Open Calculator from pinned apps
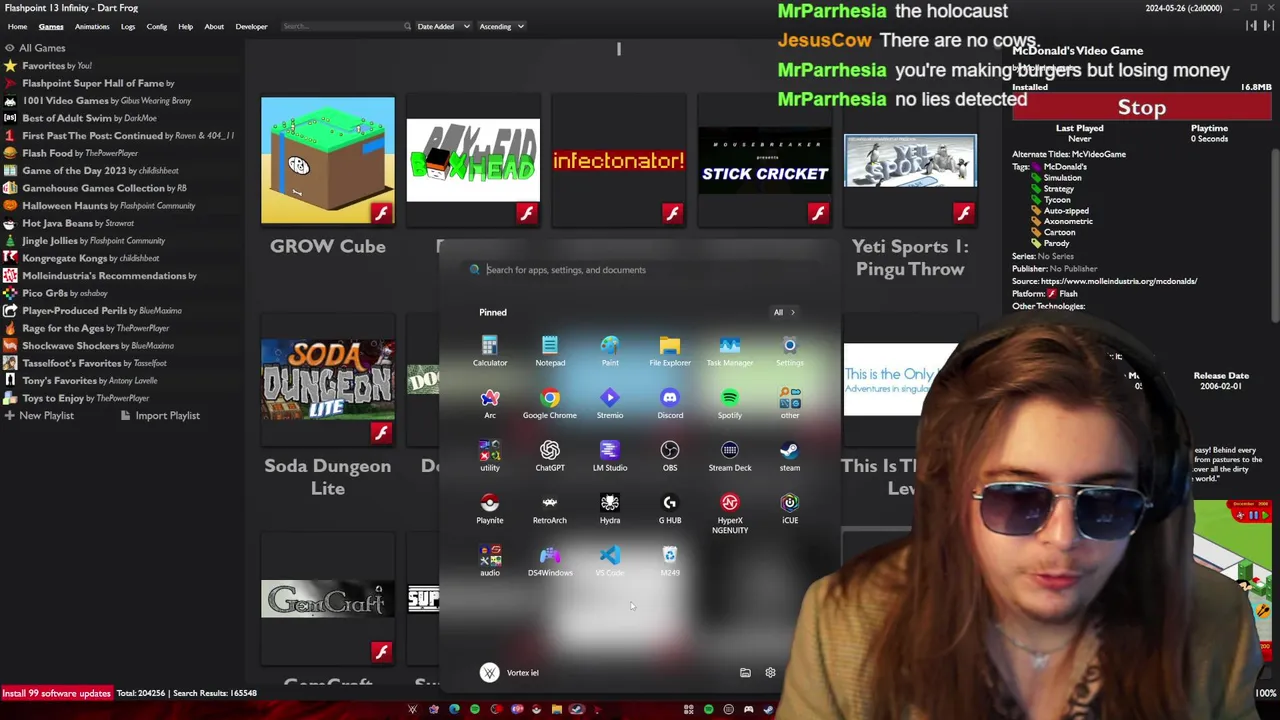 point(490,351)
